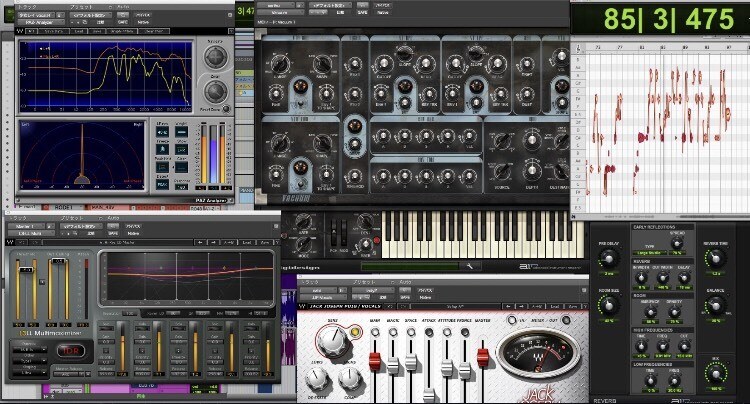The height and width of the screenshot is (404, 750).
Task: Click the Mix knob in Reverb
Action: 716,373
